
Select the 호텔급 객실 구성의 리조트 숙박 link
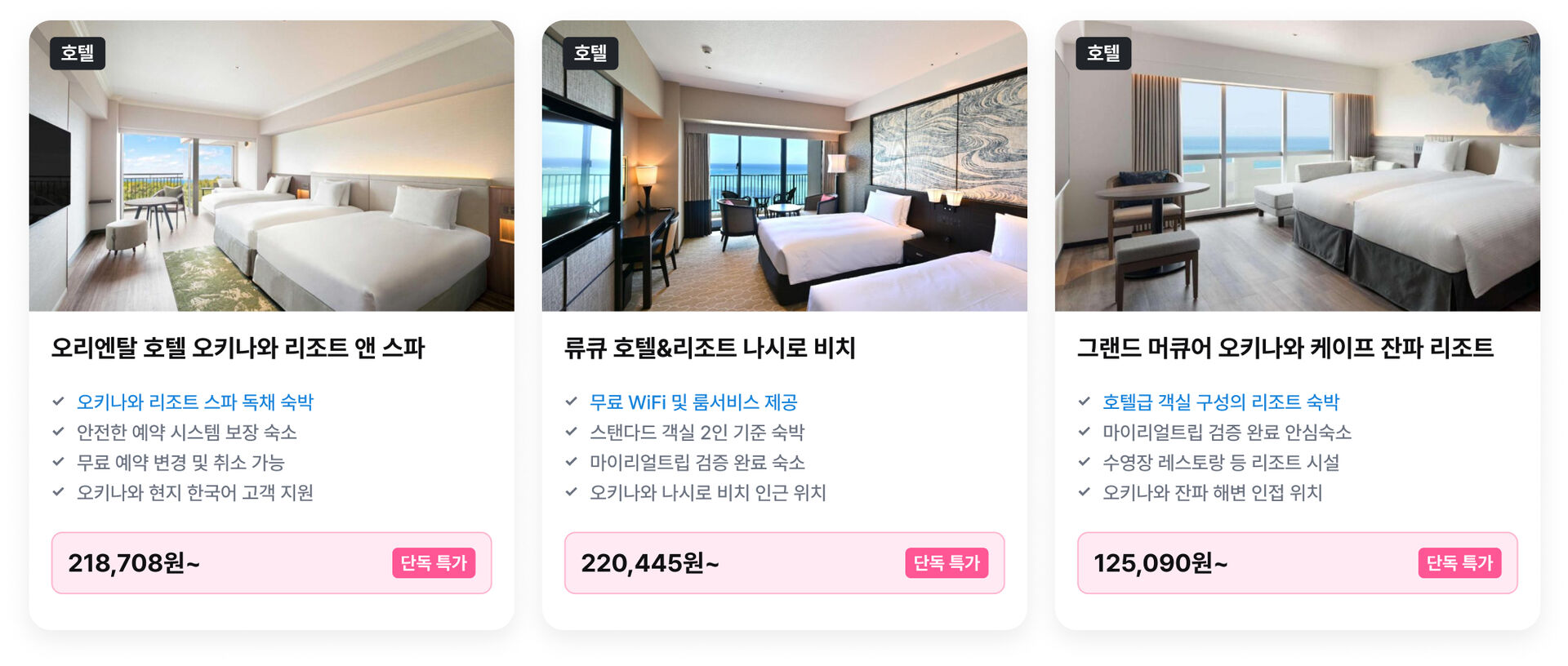[x=1221, y=402]
